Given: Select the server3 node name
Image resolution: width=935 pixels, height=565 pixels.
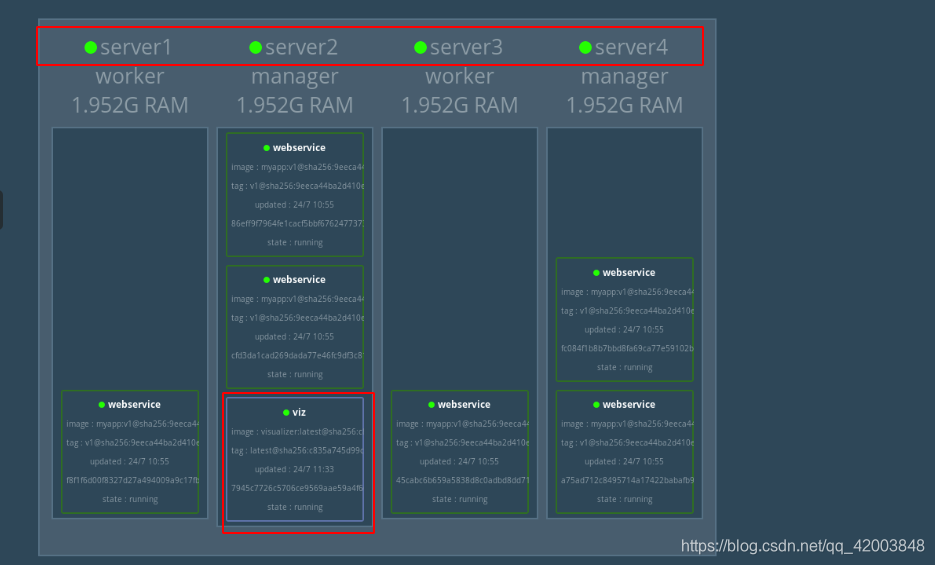Looking at the screenshot, I should pos(466,47).
